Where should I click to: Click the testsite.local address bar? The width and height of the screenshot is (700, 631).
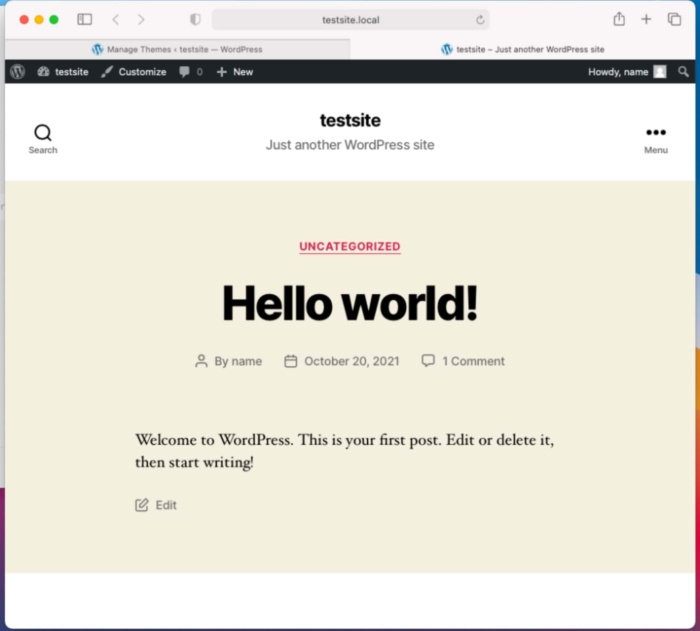coord(350,20)
